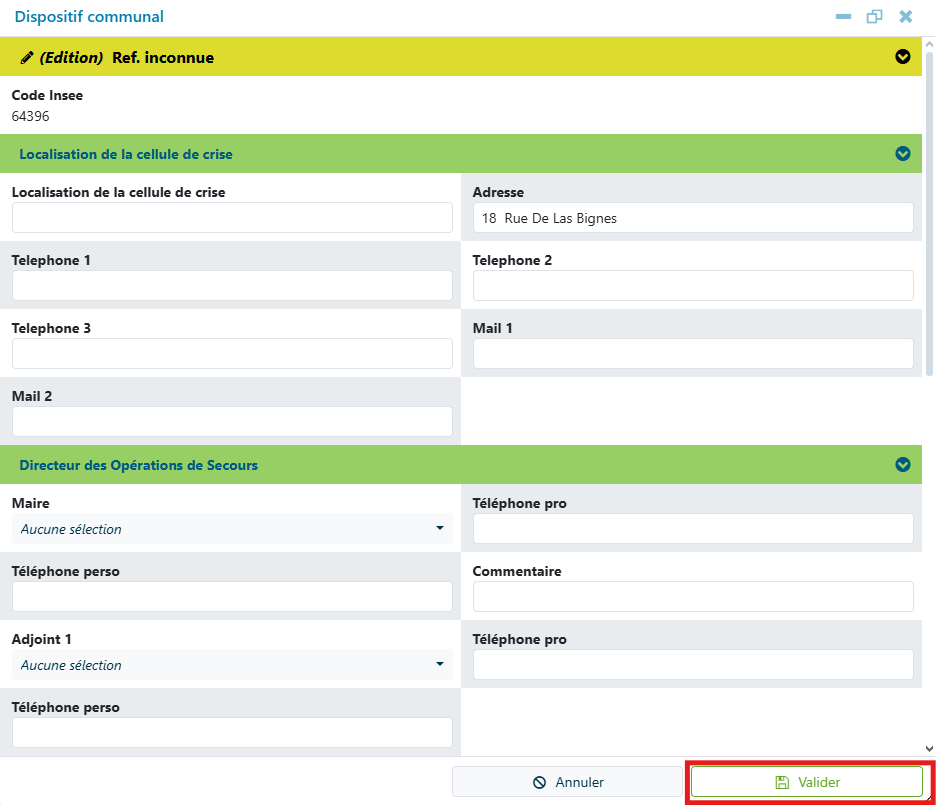Click the Mail 1 input field
This screenshot has height=805, width=936.
tap(693, 354)
